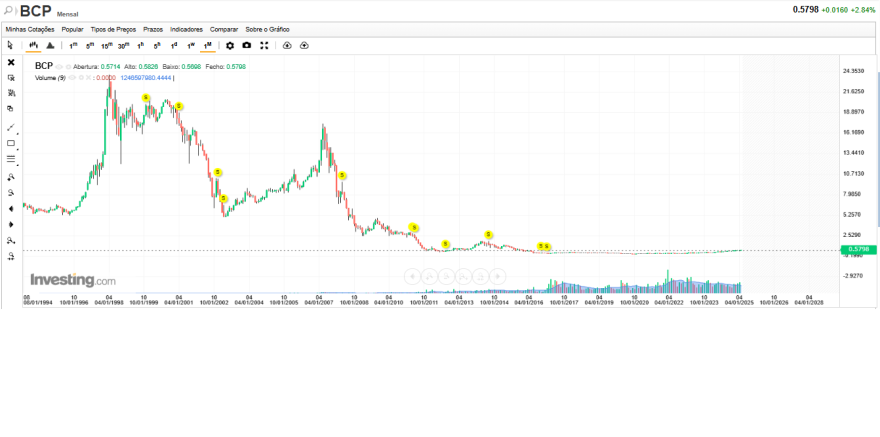Open the Minhas Cotações menu
The height and width of the screenshot is (437, 880).
(30, 29)
